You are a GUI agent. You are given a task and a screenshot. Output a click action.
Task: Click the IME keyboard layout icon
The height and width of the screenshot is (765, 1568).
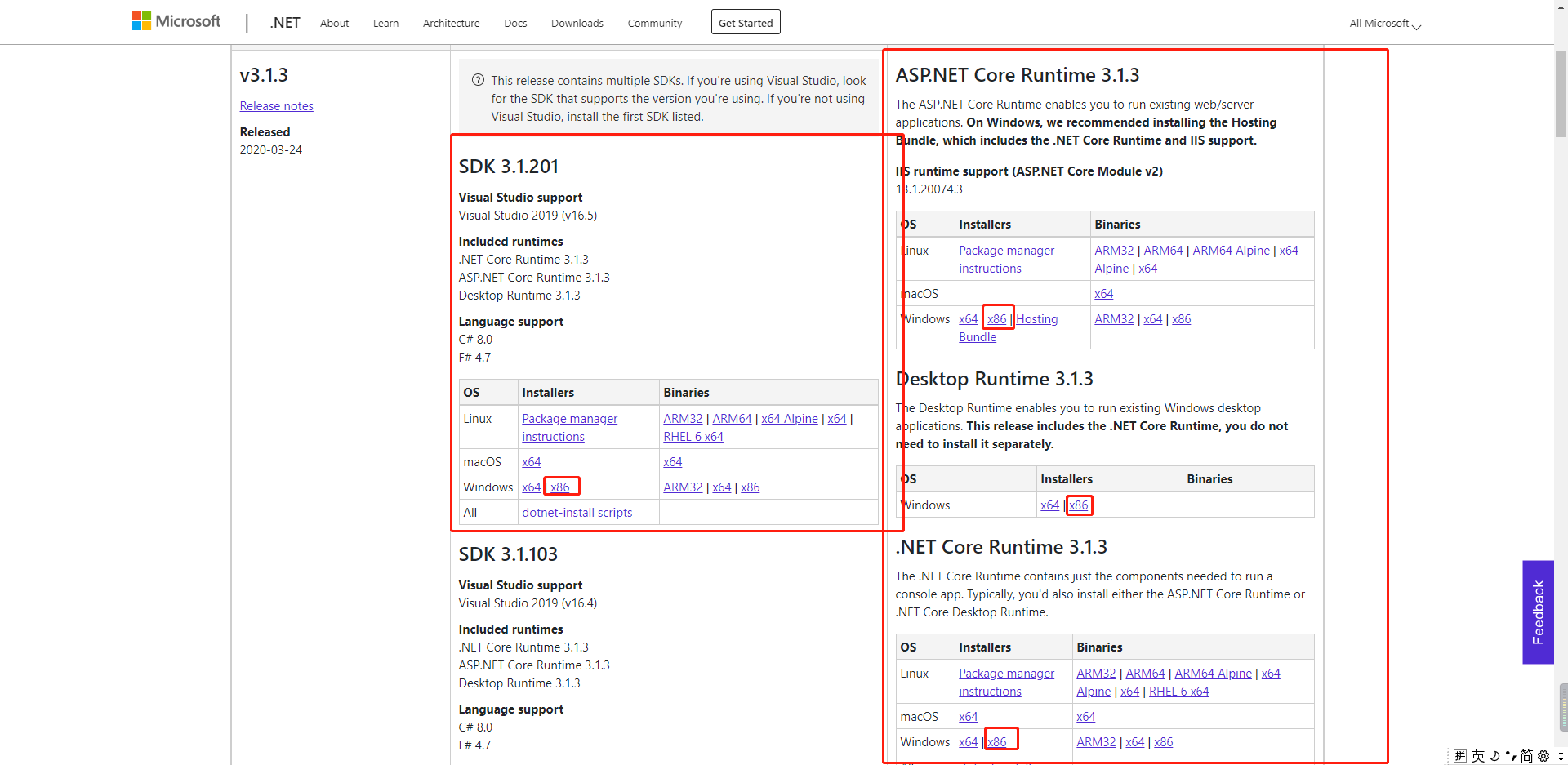[1459, 756]
